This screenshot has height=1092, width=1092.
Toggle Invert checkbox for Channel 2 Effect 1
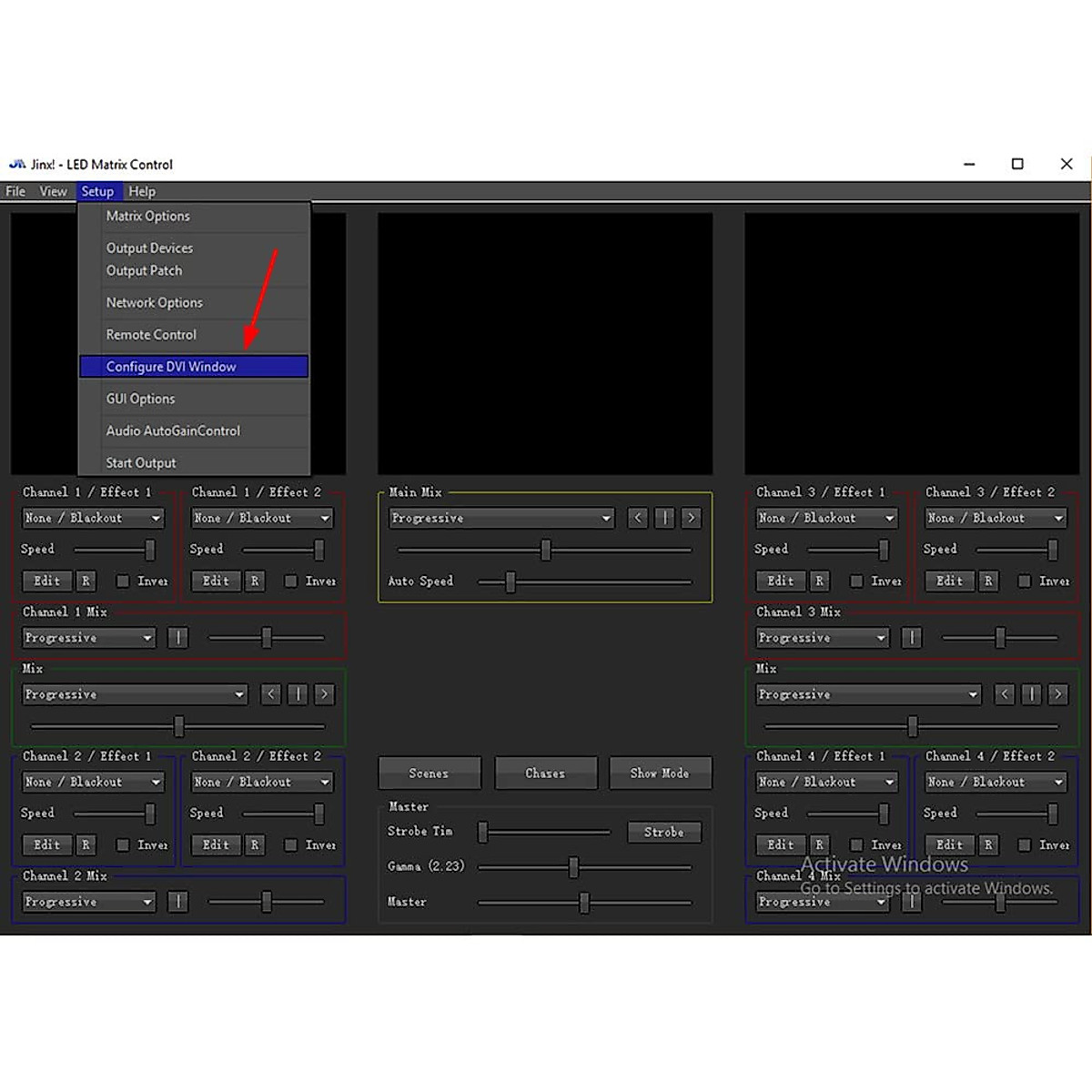point(123,844)
